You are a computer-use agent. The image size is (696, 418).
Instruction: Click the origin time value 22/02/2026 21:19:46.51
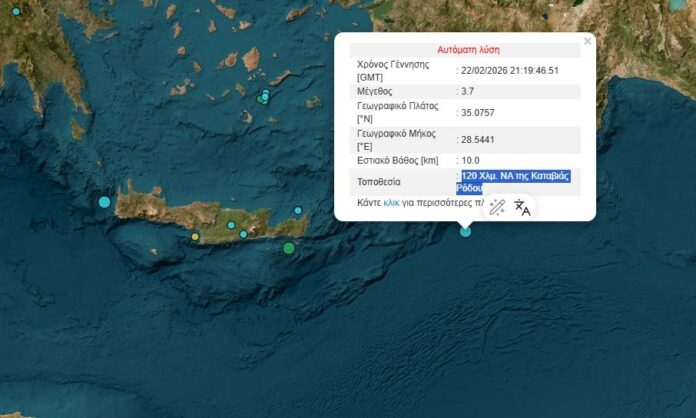pos(509,71)
